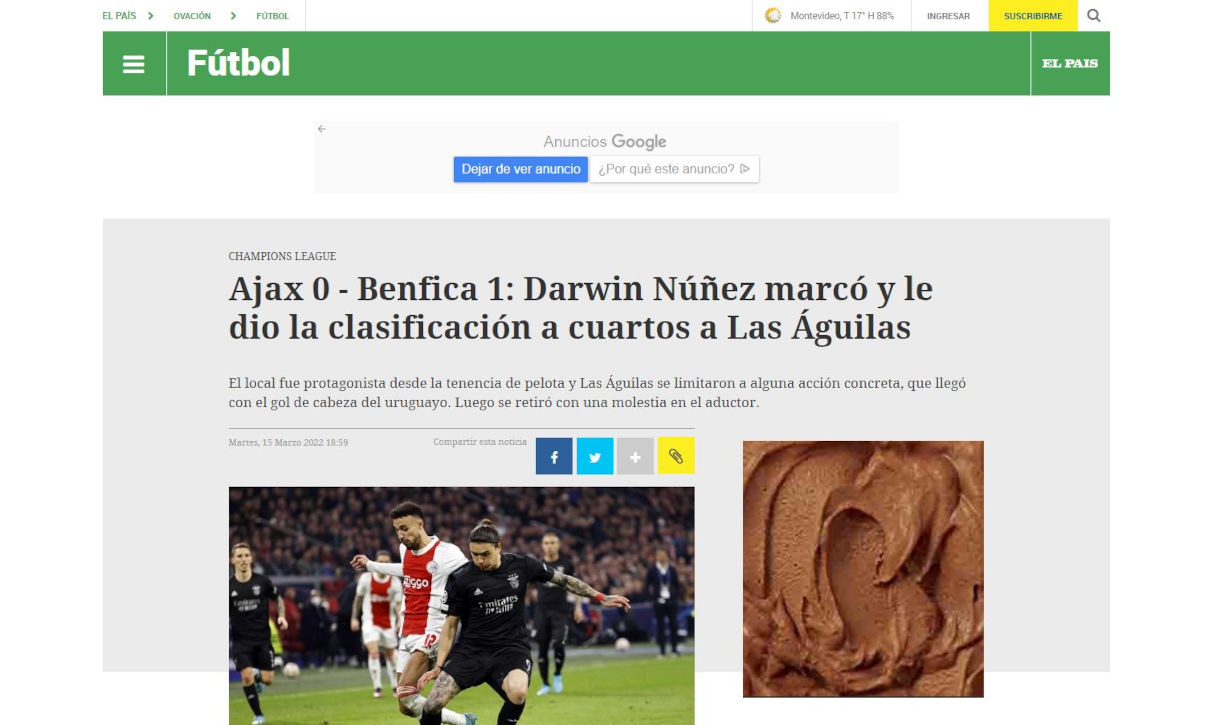The width and height of the screenshot is (1208, 725).
Task: Click the chocolate cream advertisement image
Action: tap(863, 569)
